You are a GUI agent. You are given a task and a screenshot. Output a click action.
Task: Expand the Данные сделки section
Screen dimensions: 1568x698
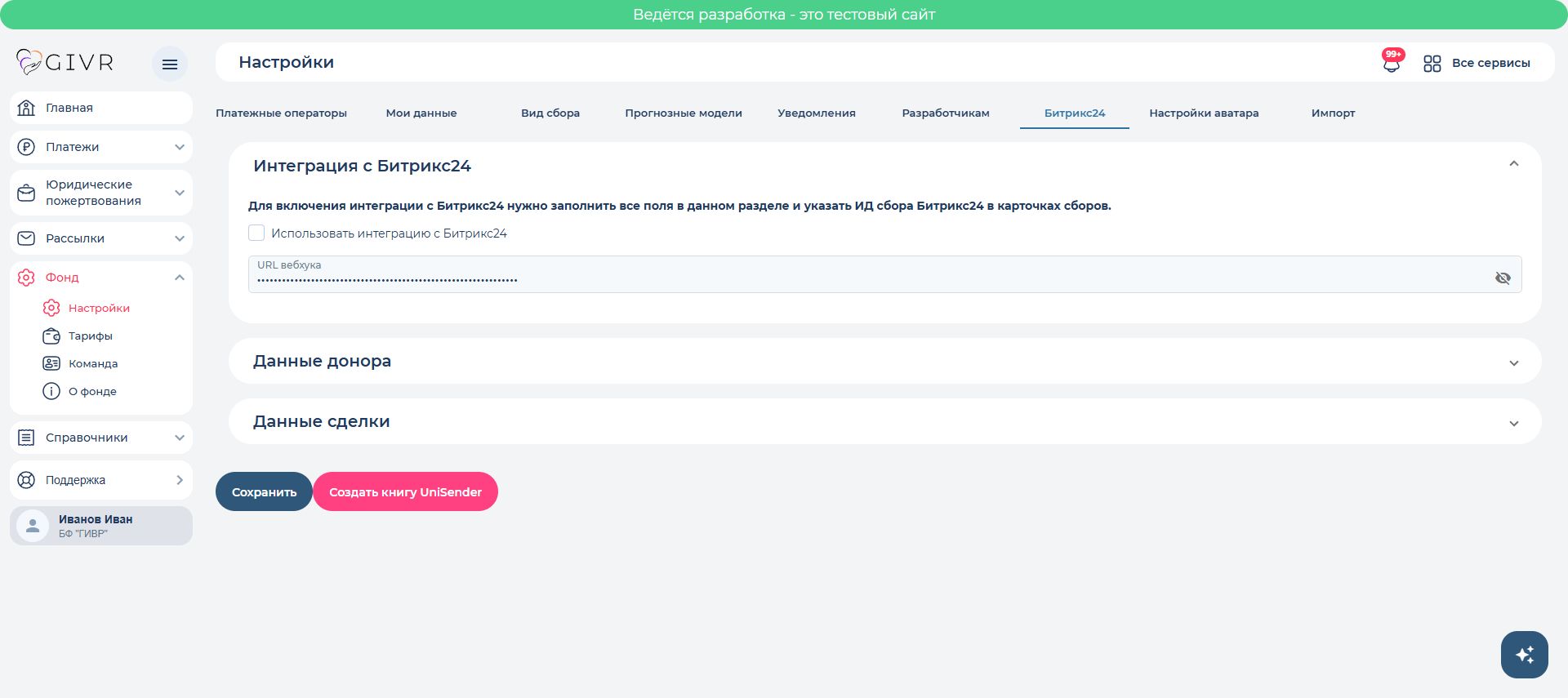tap(885, 421)
